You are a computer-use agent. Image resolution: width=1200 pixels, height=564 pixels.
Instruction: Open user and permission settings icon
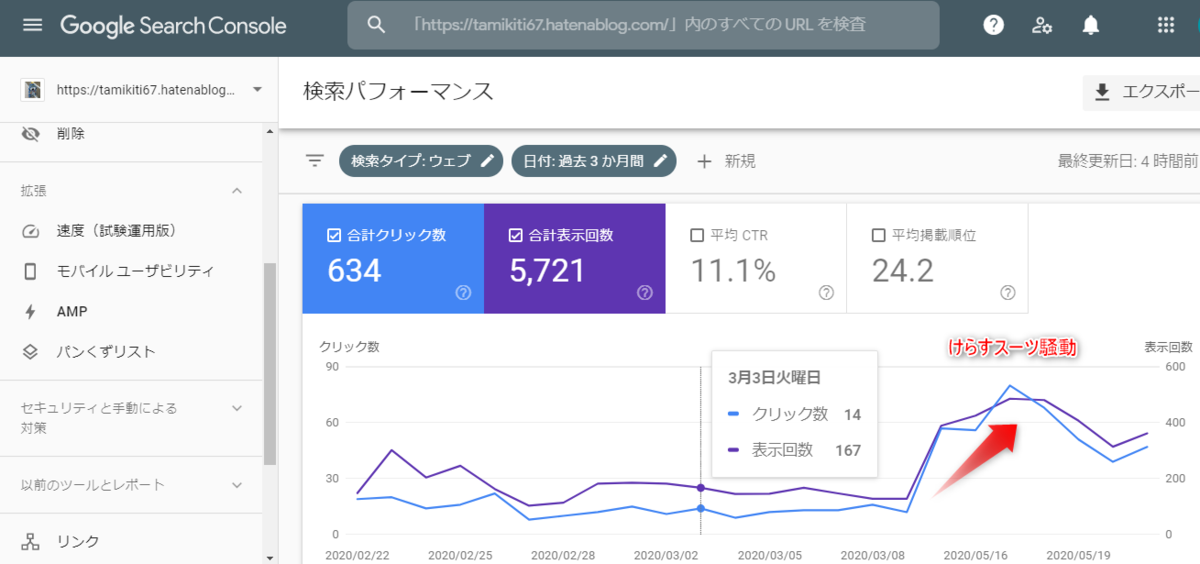[x=1042, y=25]
